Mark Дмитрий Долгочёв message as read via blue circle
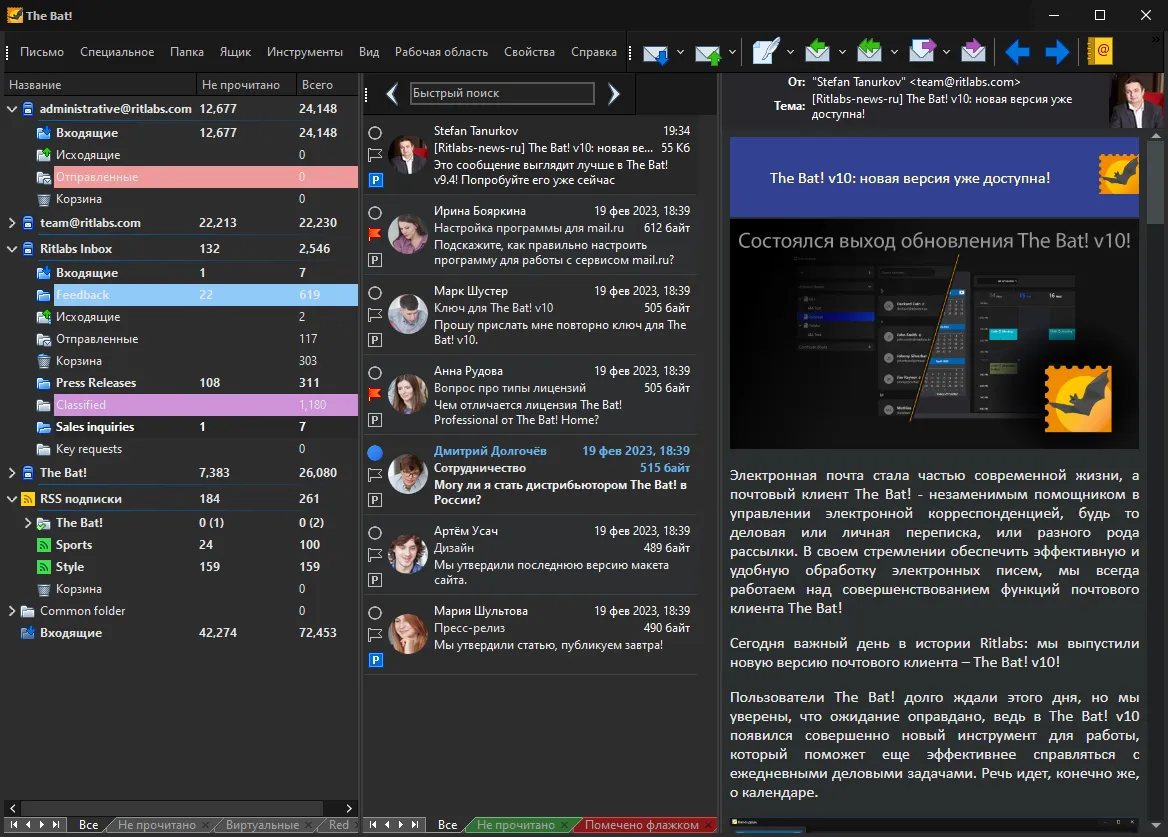Screen dimensions: 1168x837 tap(375, 453)
